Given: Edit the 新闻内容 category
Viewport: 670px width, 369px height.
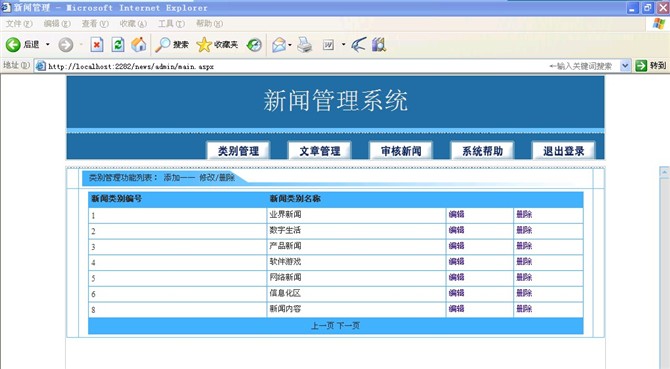Looking at the screenshot, I should pos(456,309).
